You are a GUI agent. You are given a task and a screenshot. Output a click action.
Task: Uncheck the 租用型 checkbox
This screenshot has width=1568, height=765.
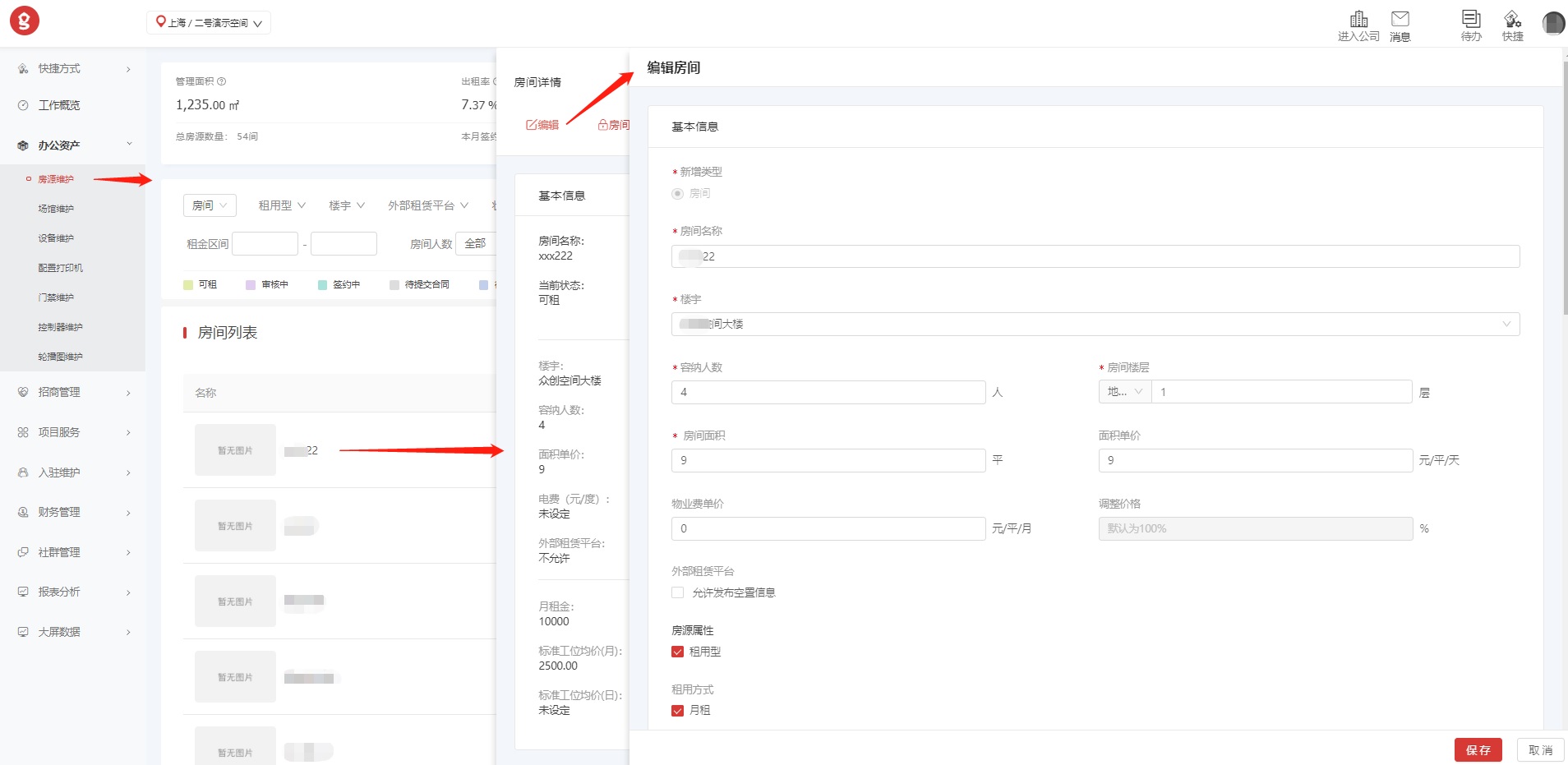pos(678,652)
